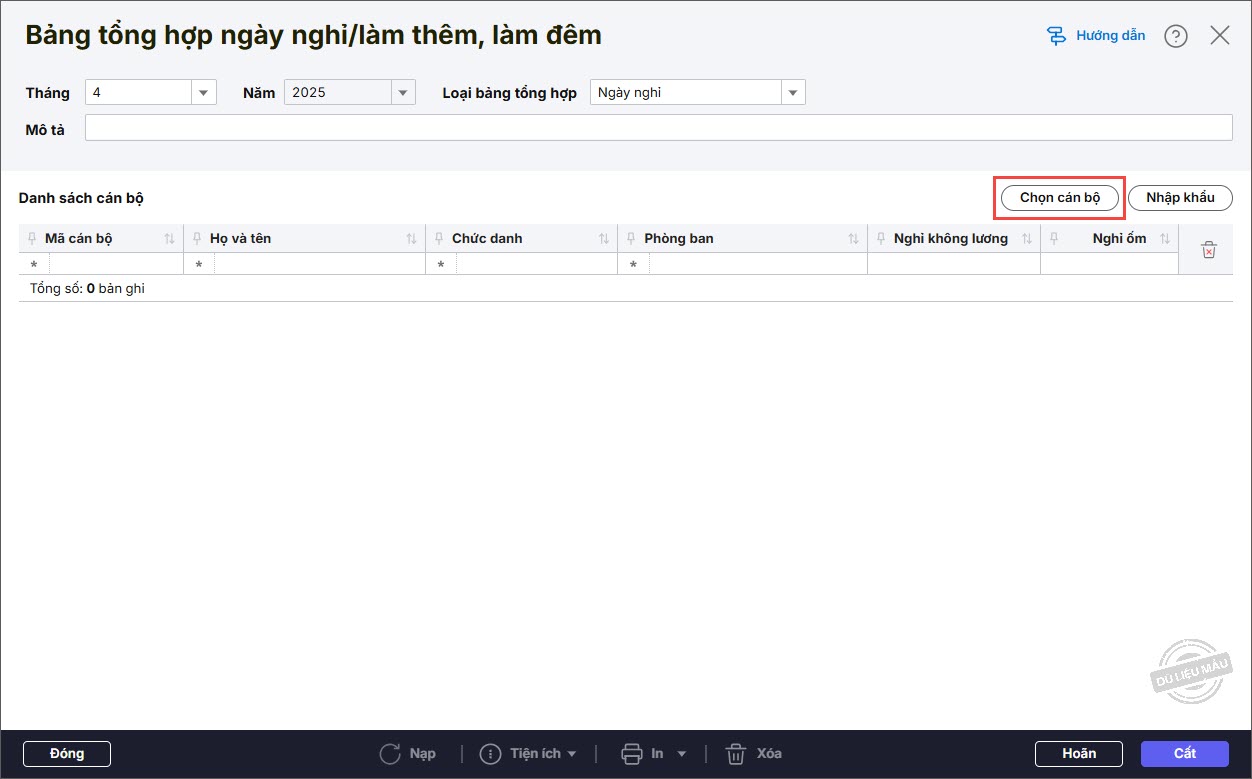Click the Chọn cán bộ button
The width and height of the screenshot is (1252, 779).
click(1060, 198)
